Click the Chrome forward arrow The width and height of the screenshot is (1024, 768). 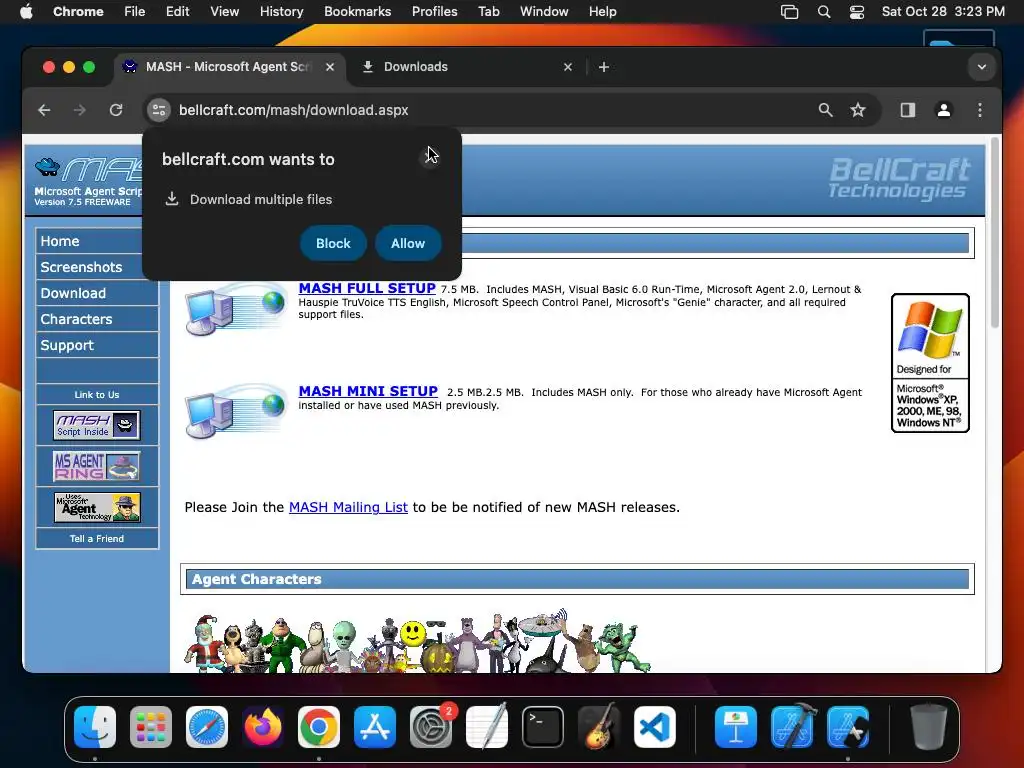(x=80, y=110)
